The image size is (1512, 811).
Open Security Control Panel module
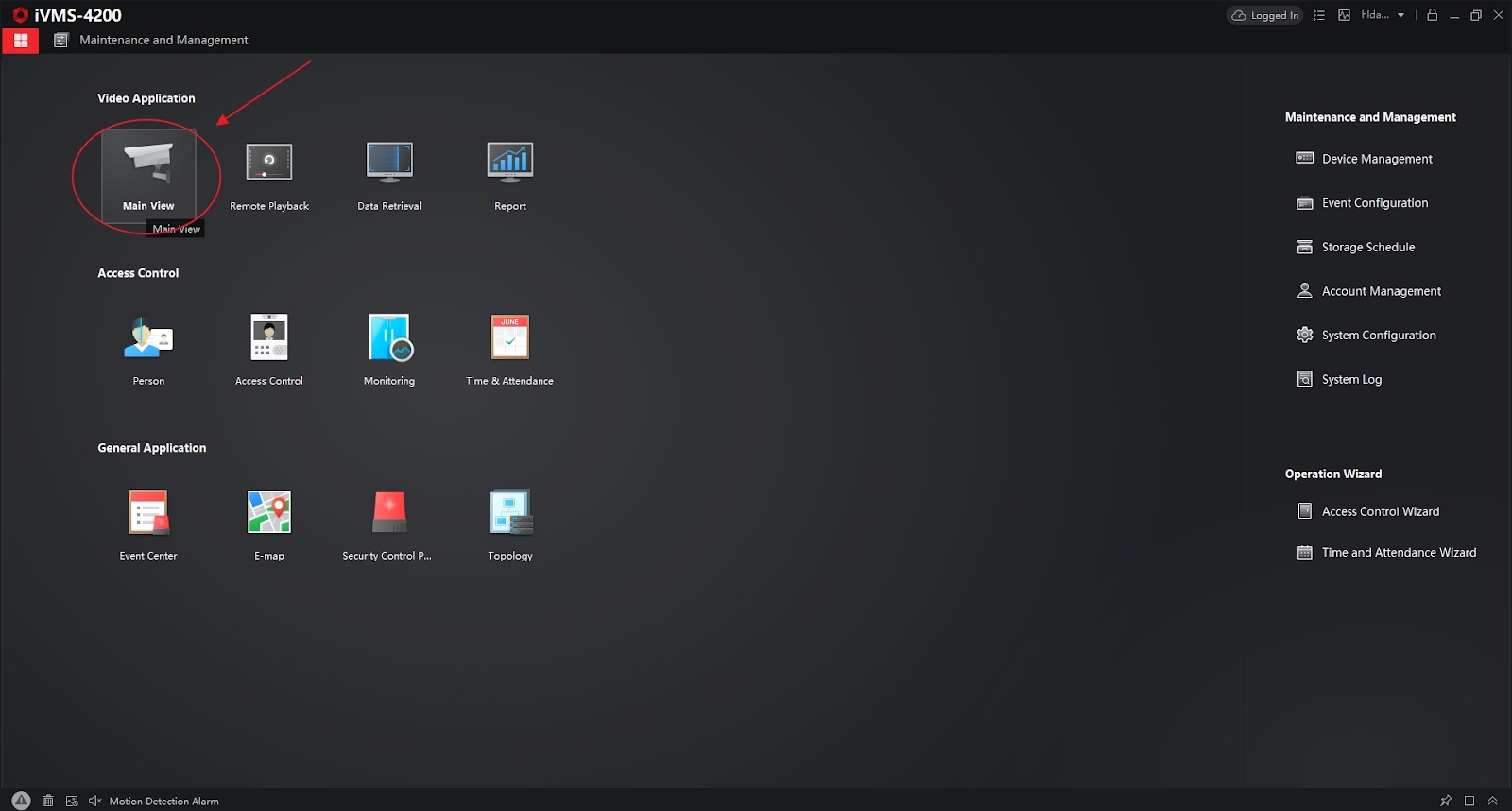point(389,525)
